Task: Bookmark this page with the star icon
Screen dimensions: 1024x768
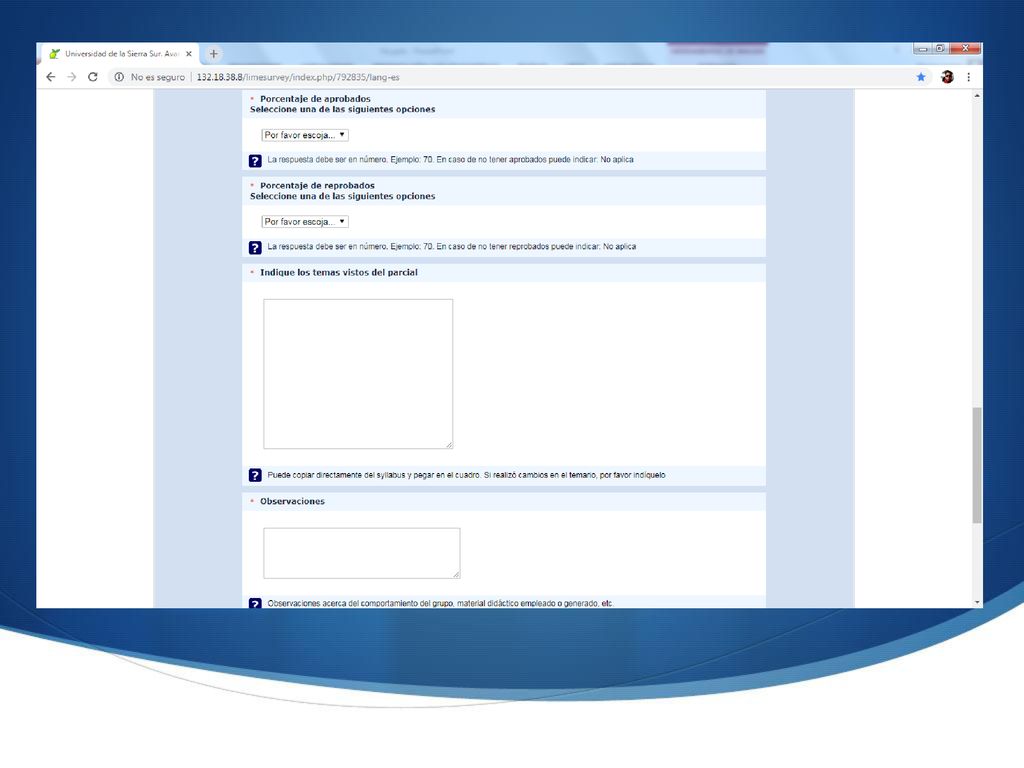Action: coord(921,77)
